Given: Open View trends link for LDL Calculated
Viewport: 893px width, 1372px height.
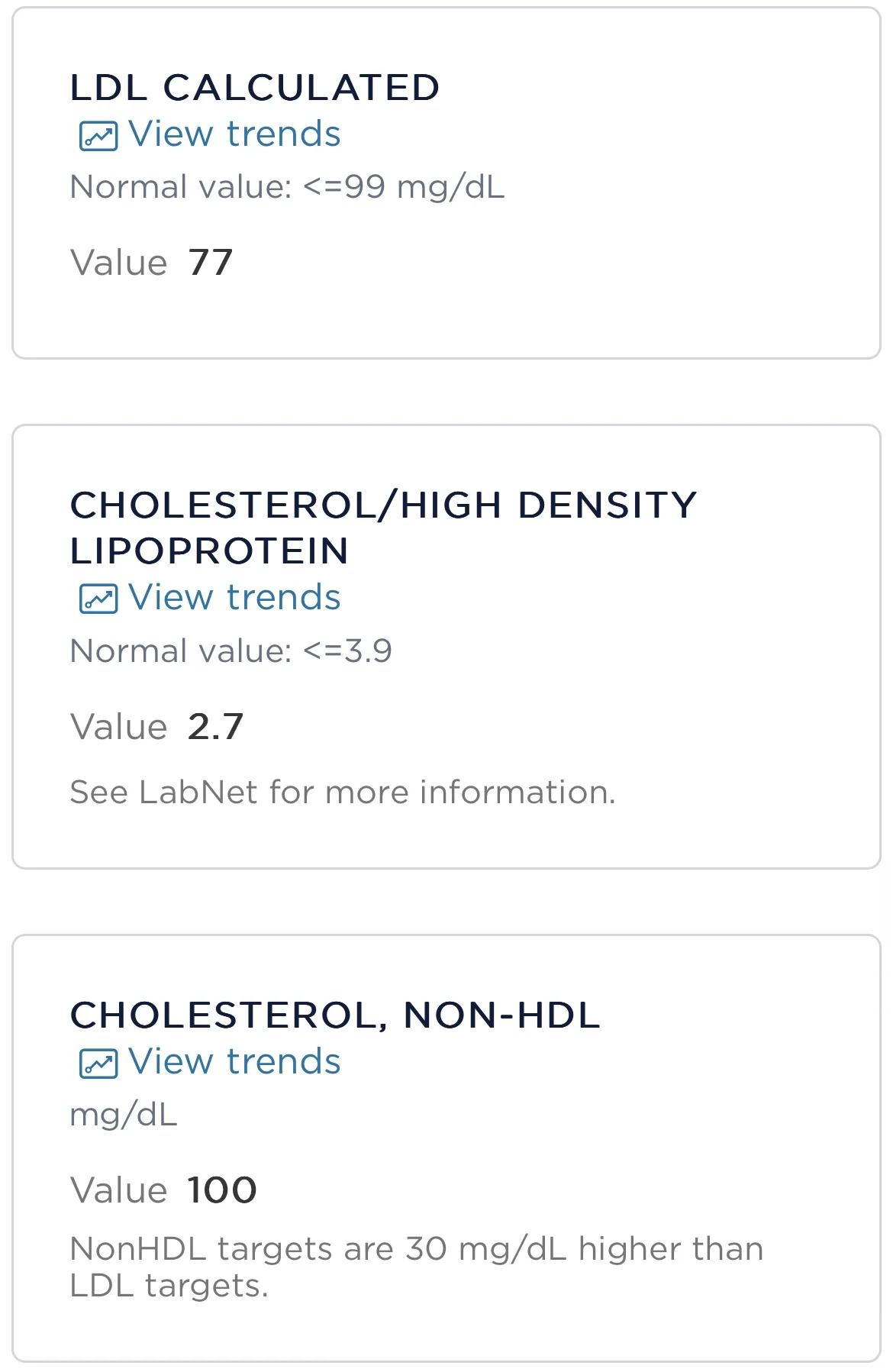Looking at the screenshot, I should coord(234,134).
